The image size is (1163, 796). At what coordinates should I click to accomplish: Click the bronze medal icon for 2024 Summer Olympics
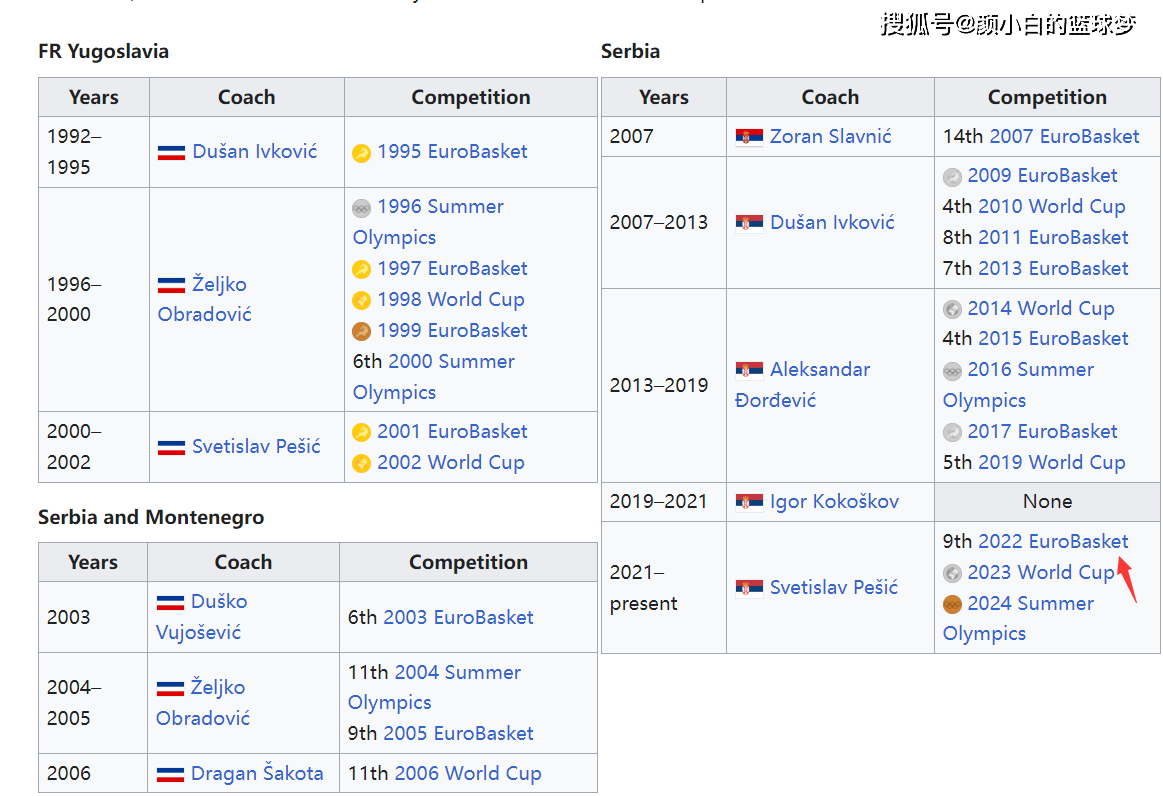click(x=952, y=605)
